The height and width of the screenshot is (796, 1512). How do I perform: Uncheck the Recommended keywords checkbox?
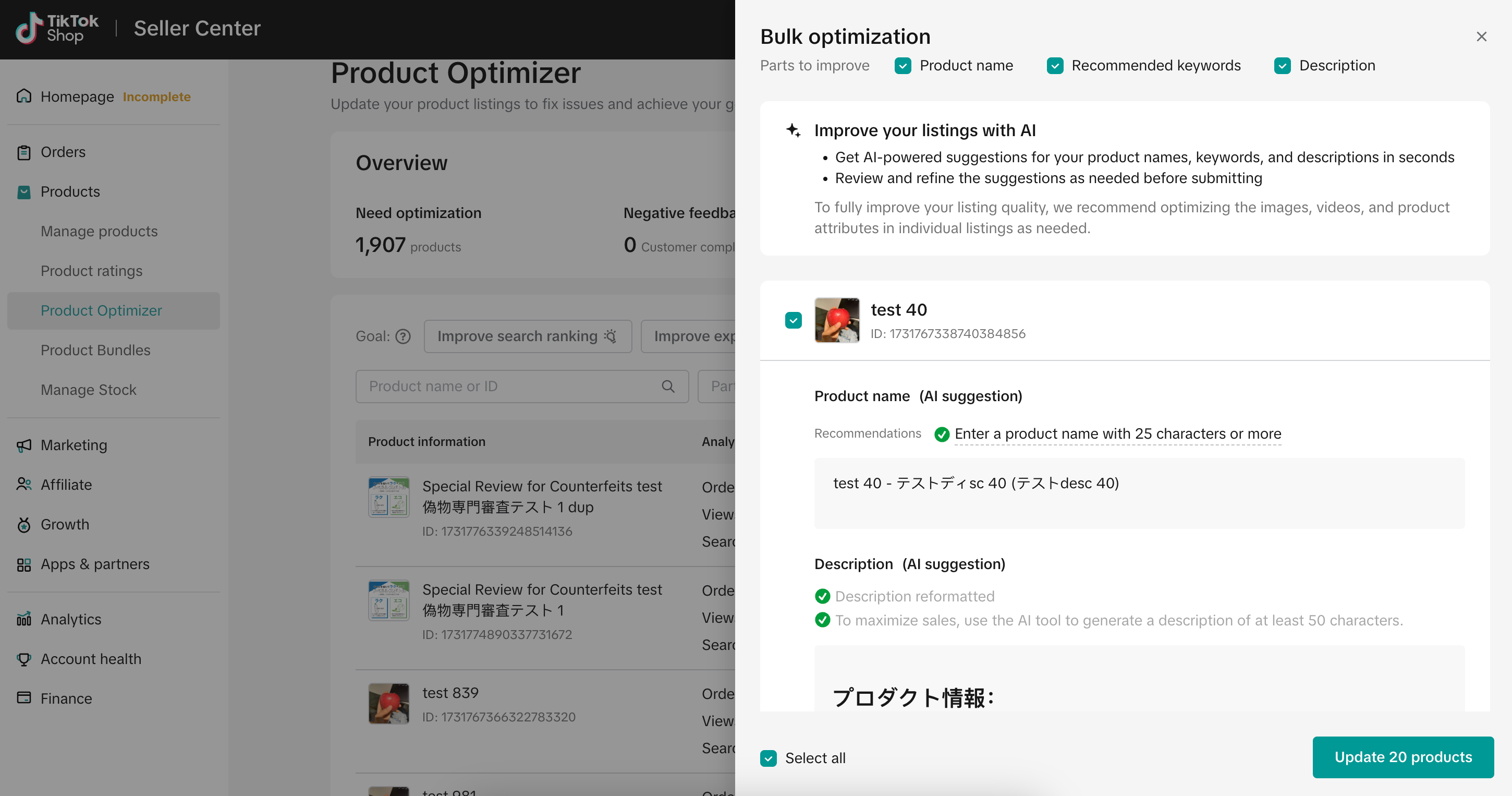click(x=1055, y=66)
